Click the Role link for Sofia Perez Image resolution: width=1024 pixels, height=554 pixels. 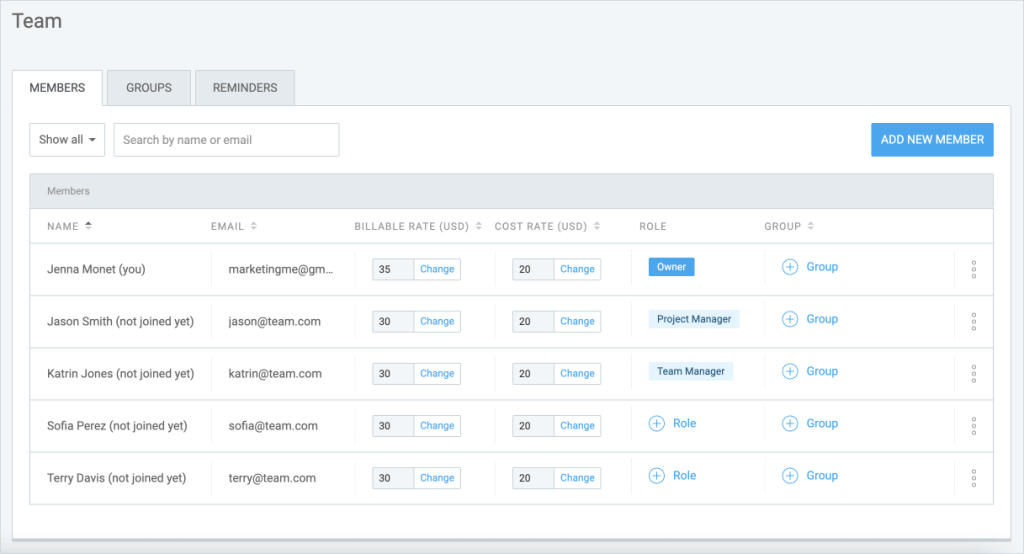click(x=684, y=423)
